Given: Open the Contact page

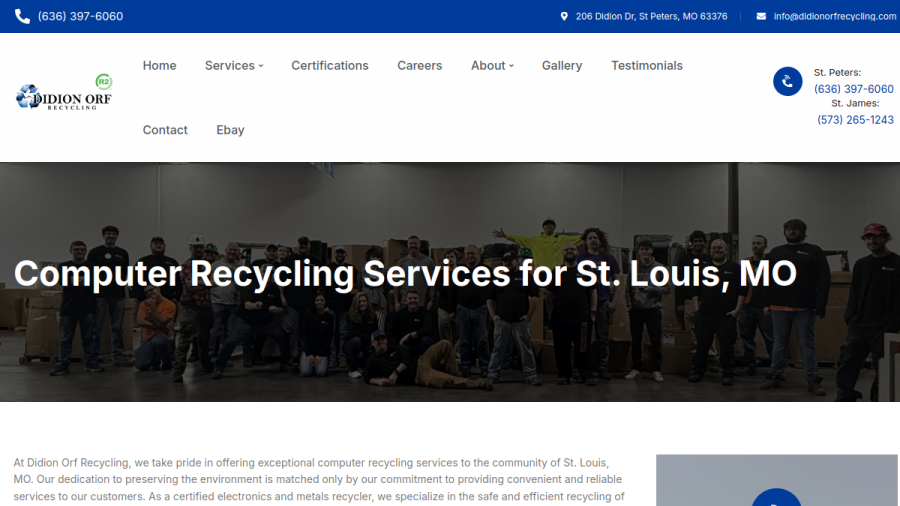Looking at the screenshot, I should (165, 130).
